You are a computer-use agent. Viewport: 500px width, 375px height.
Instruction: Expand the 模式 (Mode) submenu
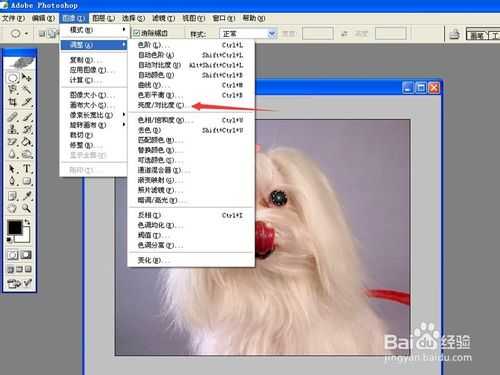coord(94,30)
